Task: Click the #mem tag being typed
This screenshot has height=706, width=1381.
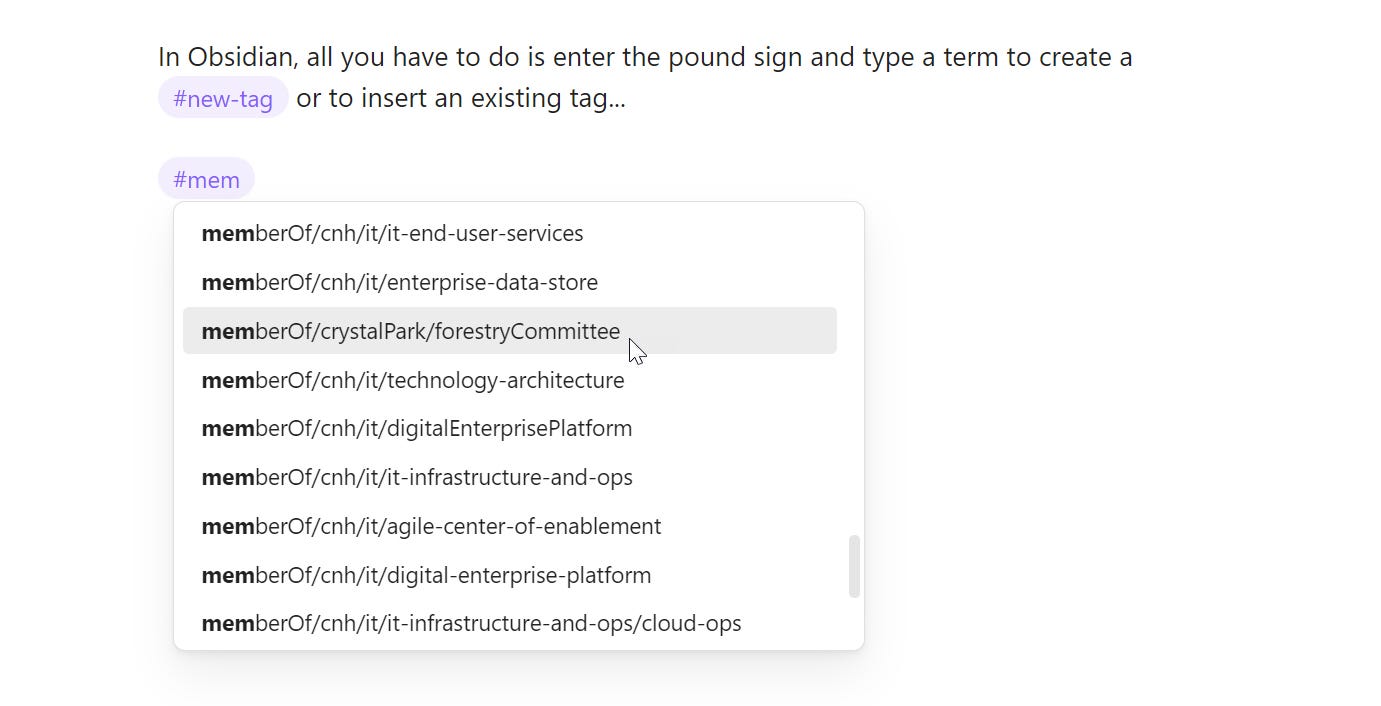Action: pos(206,180)
